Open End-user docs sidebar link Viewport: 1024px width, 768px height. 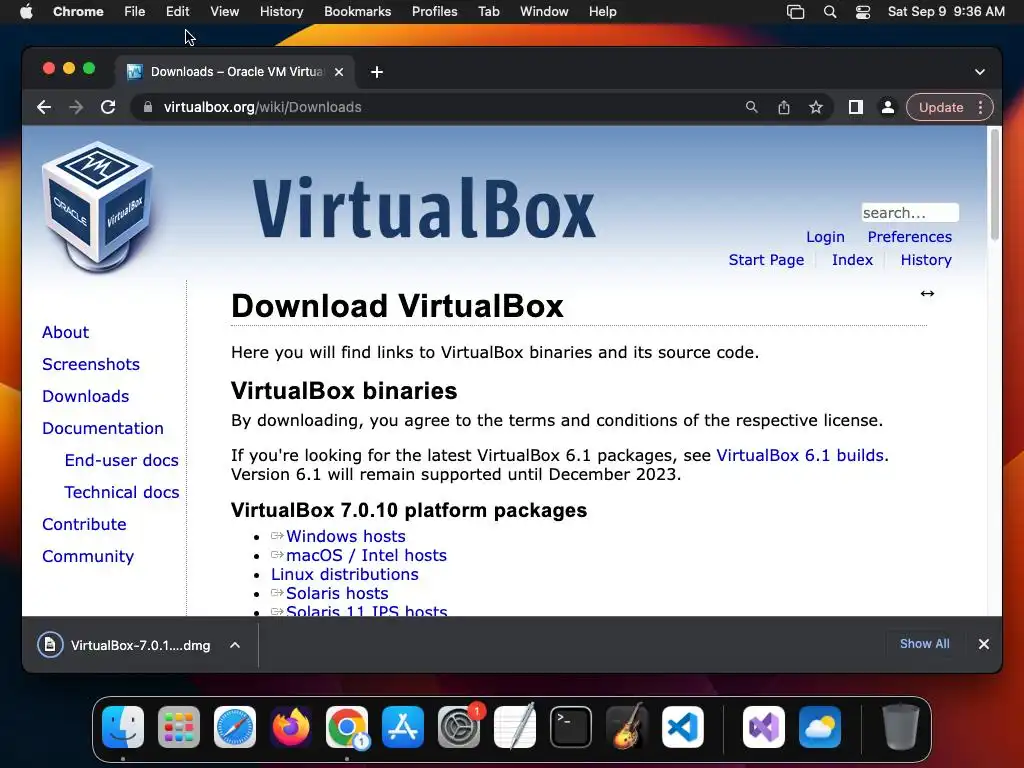[x=121, y=460]
